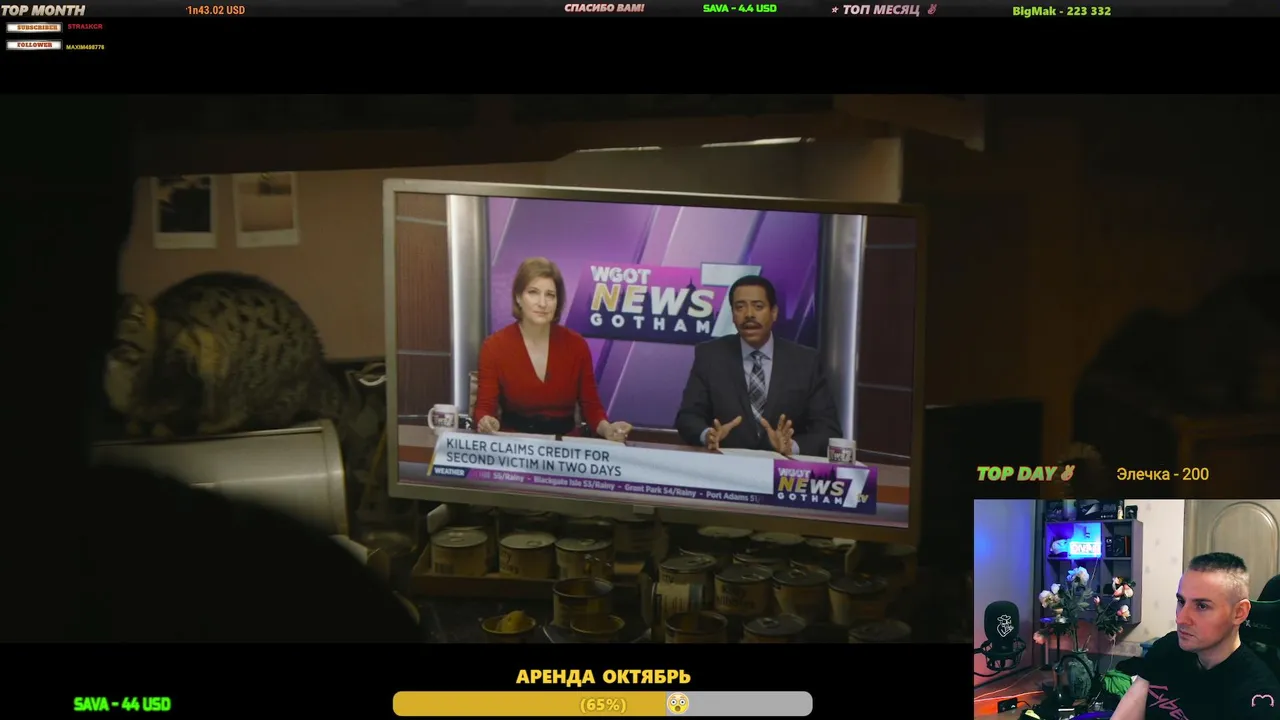Viewport: 1280px width, 720px height.
Task: Click the SAVA - 44 USD bottom text
Action: coord(122,704)
